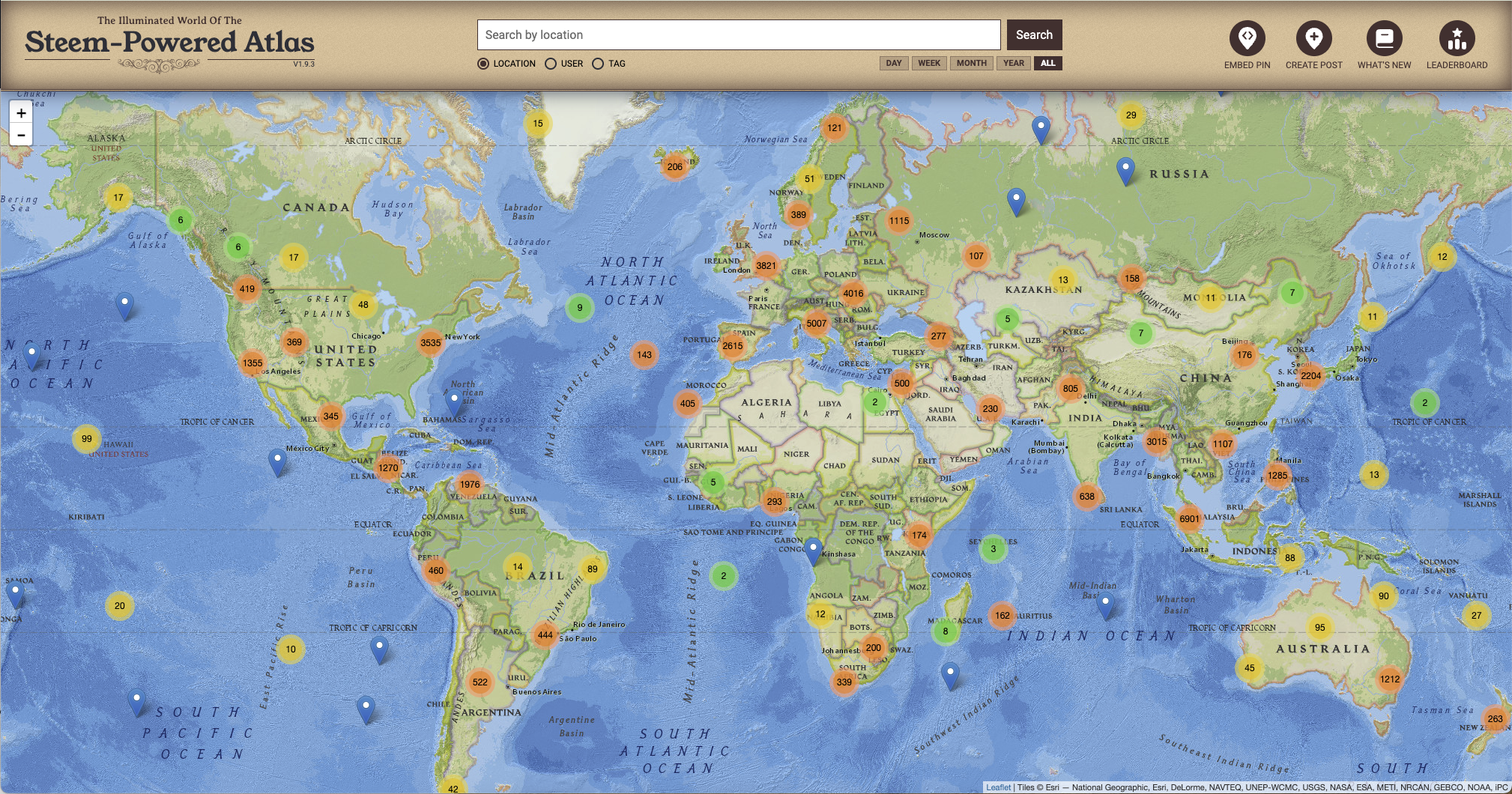
Task: Expand the 162 cluster near Mauritius
Action: click(x=1003, y=615)
